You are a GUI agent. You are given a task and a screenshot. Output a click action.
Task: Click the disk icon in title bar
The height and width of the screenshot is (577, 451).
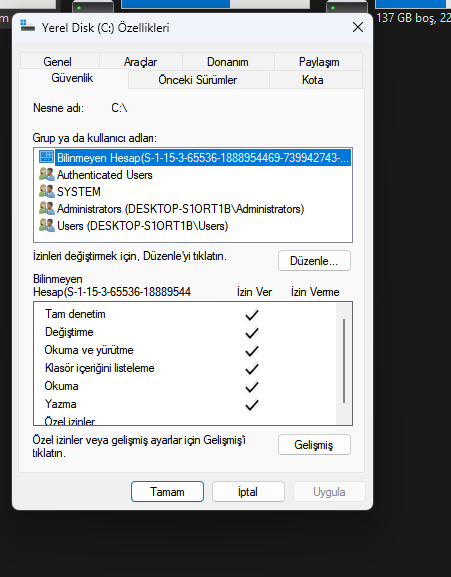(27, 26)
